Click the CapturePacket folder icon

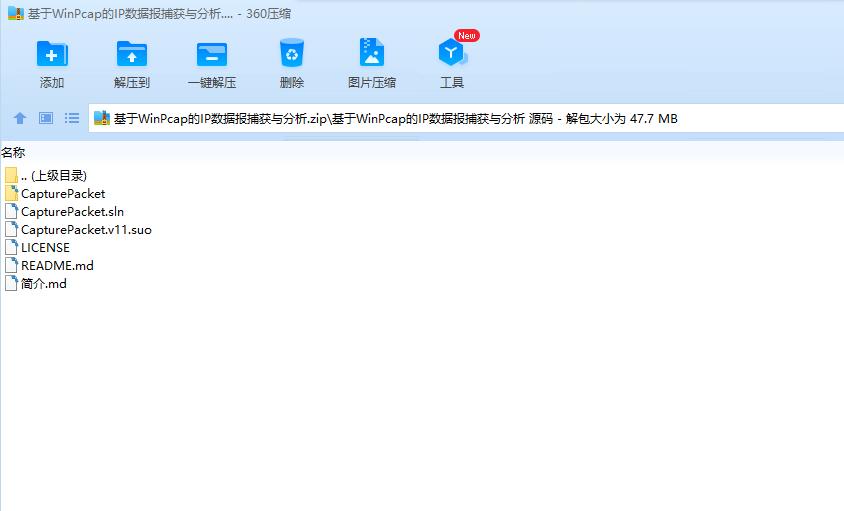(11, 193)
